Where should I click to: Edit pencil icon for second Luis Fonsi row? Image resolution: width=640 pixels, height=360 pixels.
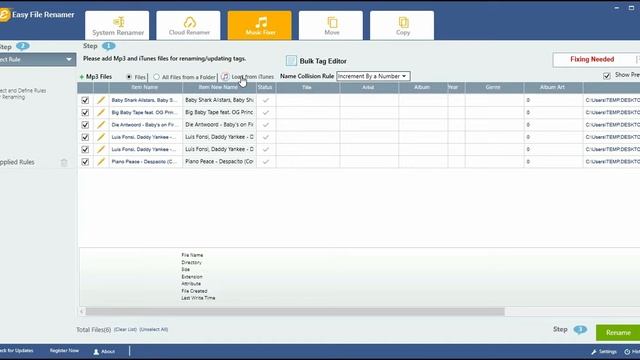coord(101,149)
